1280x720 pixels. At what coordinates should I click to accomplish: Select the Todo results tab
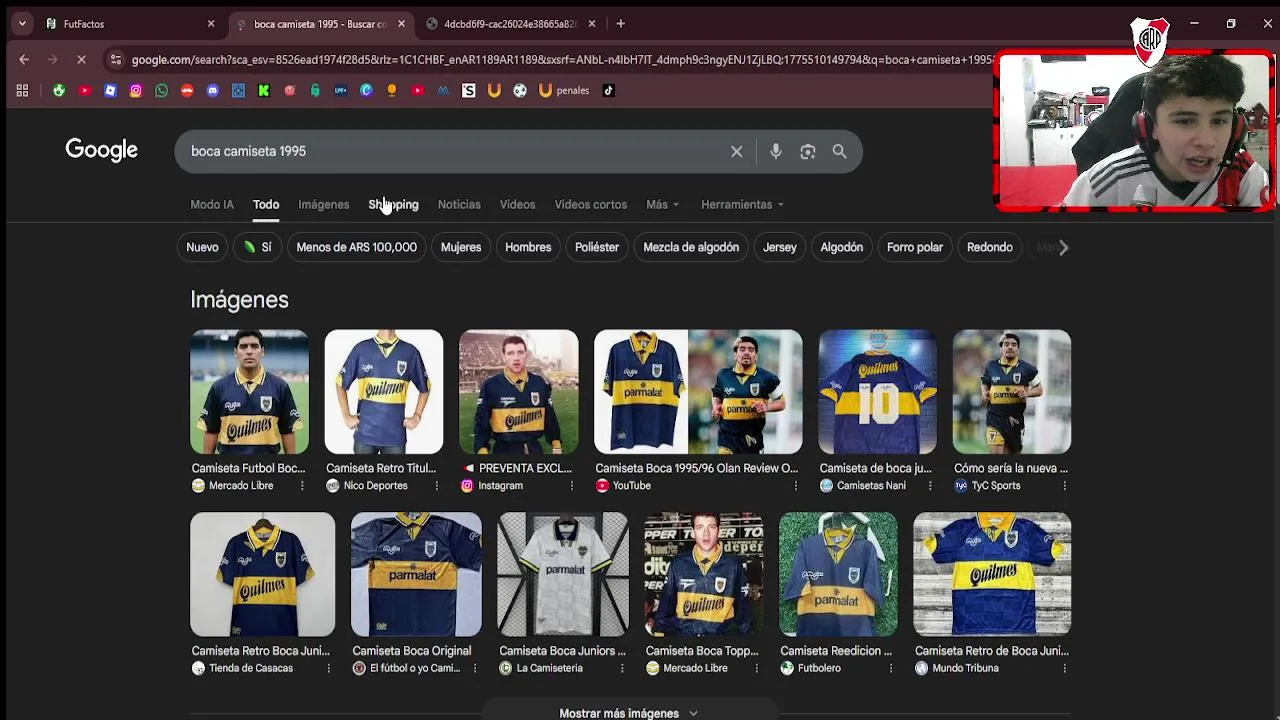point(266,204)
